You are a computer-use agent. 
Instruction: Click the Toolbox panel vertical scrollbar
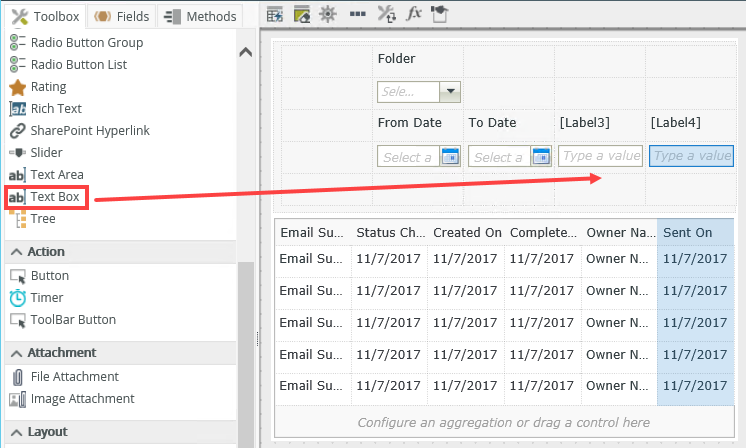(x=245, y=354)
